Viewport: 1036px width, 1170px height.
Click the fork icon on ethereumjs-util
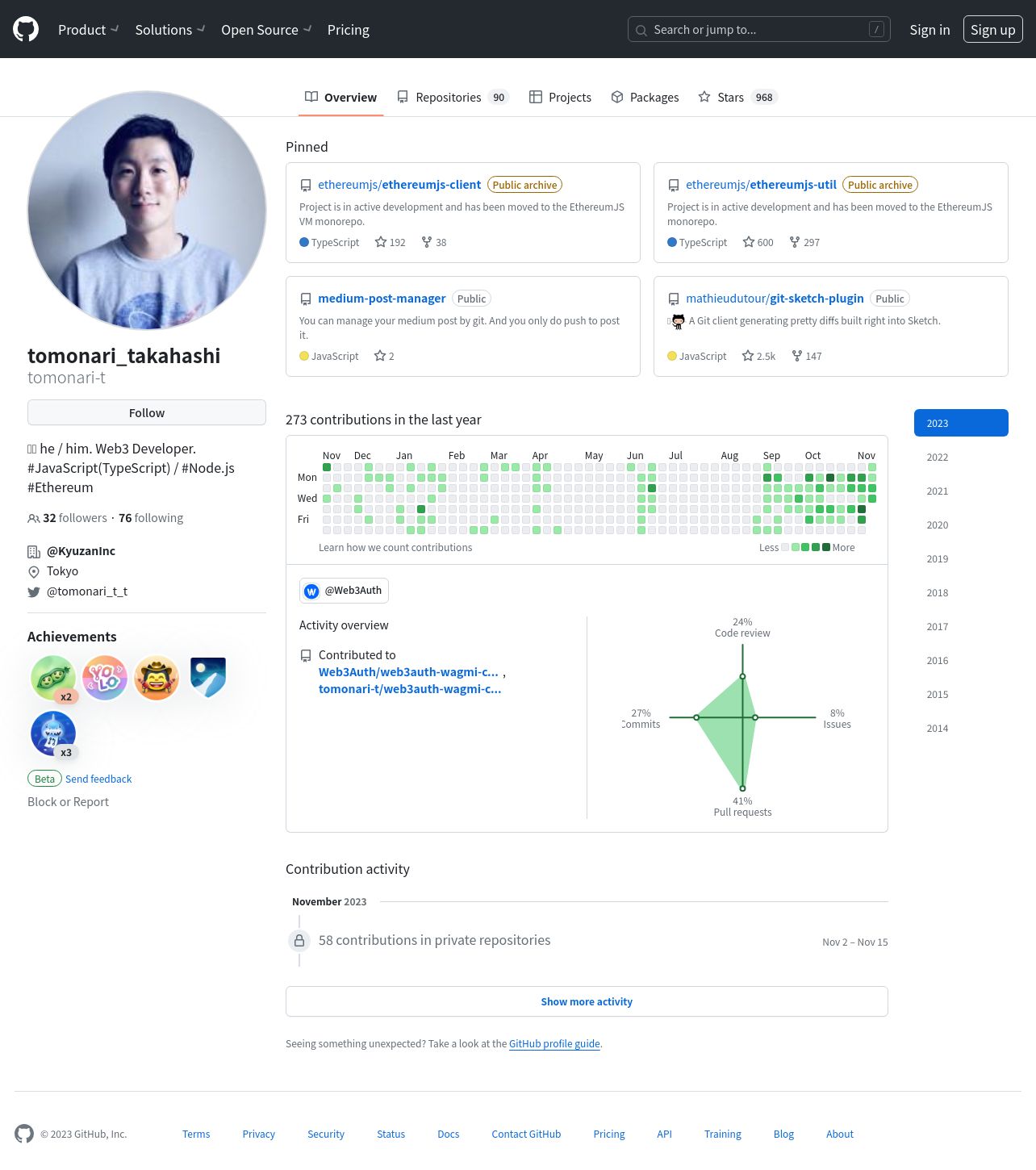tap(795, 242)
